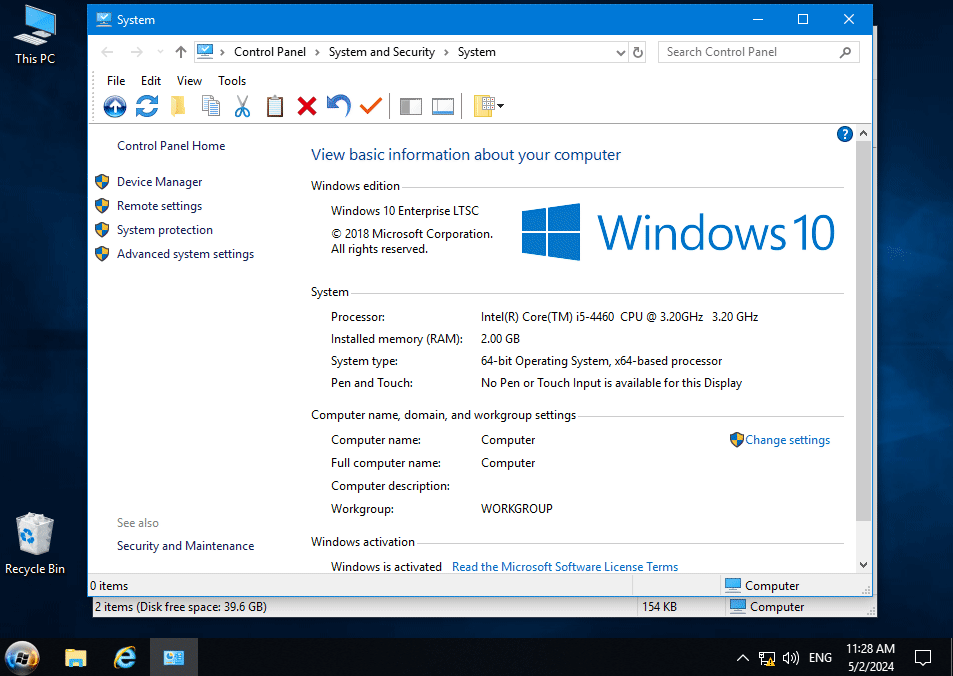The height and width of the screenshot is (676, 953).
Task: Click ENG language indicator
Action: tap(821, 658)
